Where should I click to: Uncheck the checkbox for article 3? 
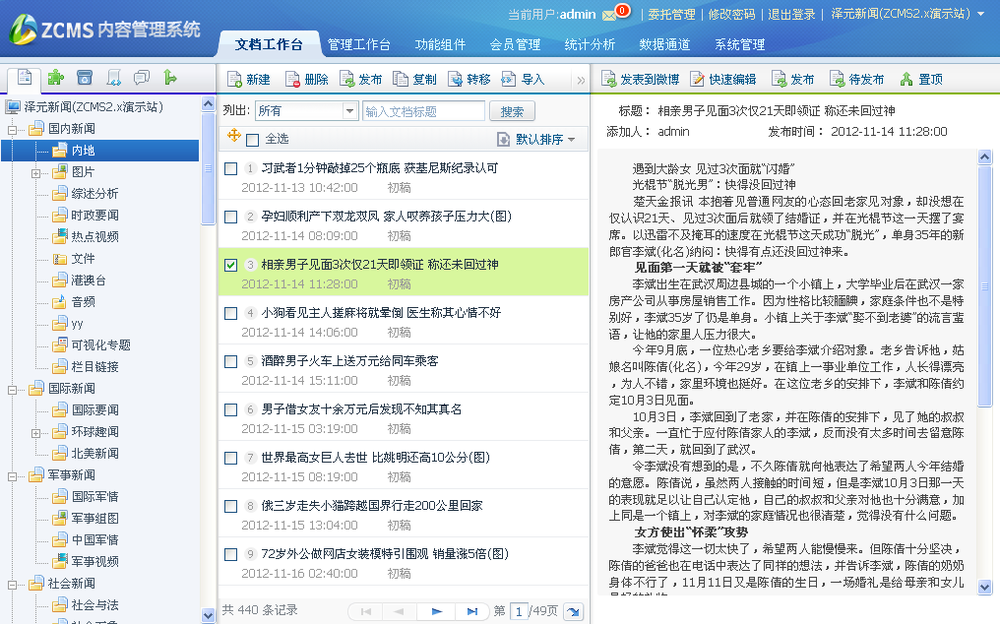231,265
